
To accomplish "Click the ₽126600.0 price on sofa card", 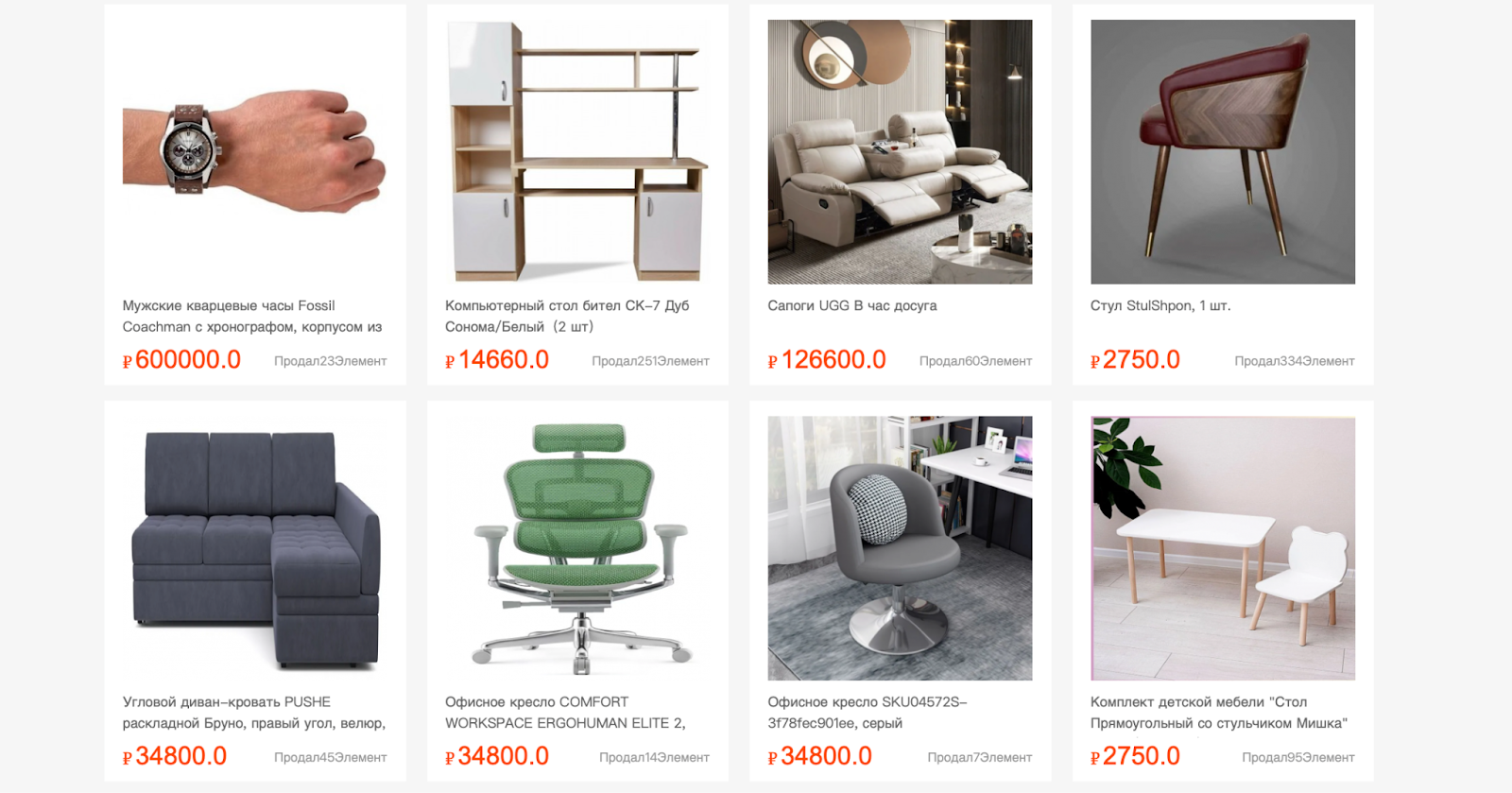I will tap(827, 360).
